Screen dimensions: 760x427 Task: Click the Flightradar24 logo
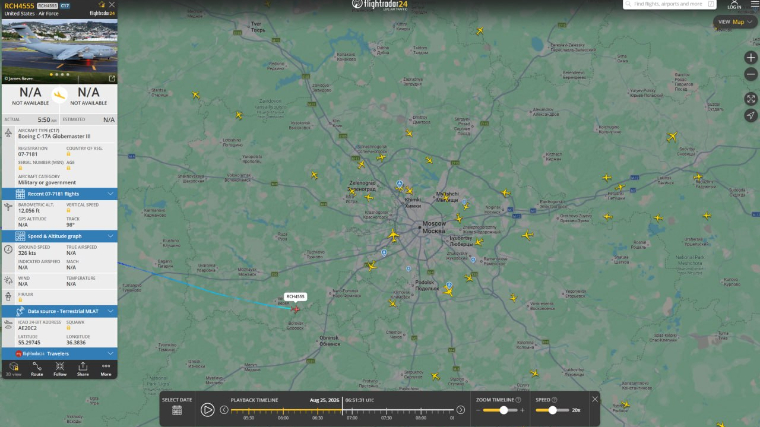(x=380, y=5)
